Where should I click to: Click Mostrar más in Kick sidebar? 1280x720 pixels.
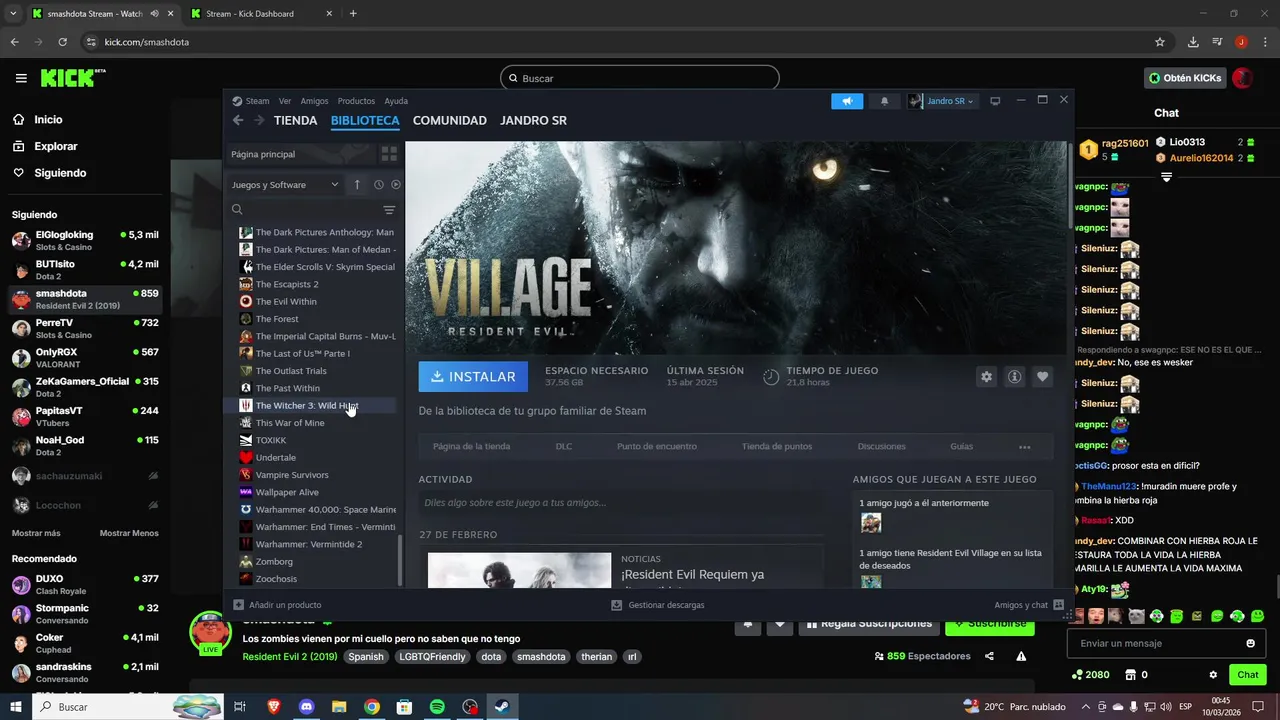coord(36,533)
